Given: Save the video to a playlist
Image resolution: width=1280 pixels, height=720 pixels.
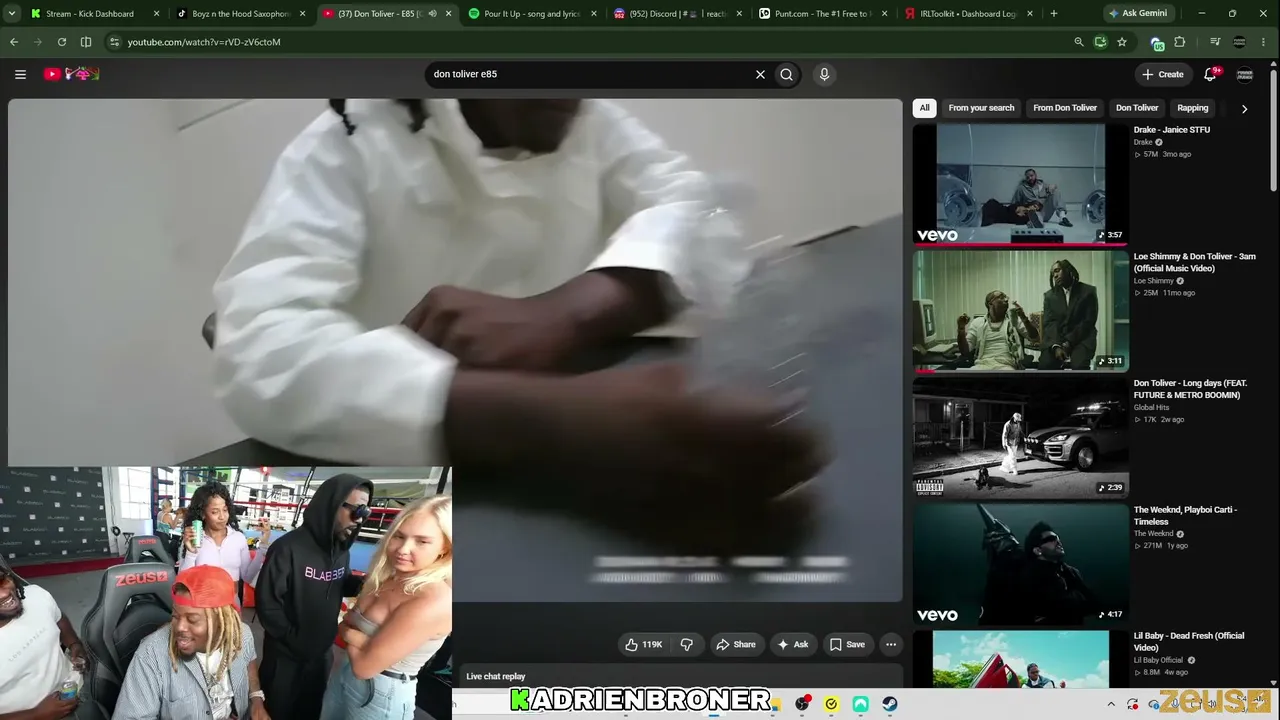Looking at the screenshot, I should [x=847, y=645].
